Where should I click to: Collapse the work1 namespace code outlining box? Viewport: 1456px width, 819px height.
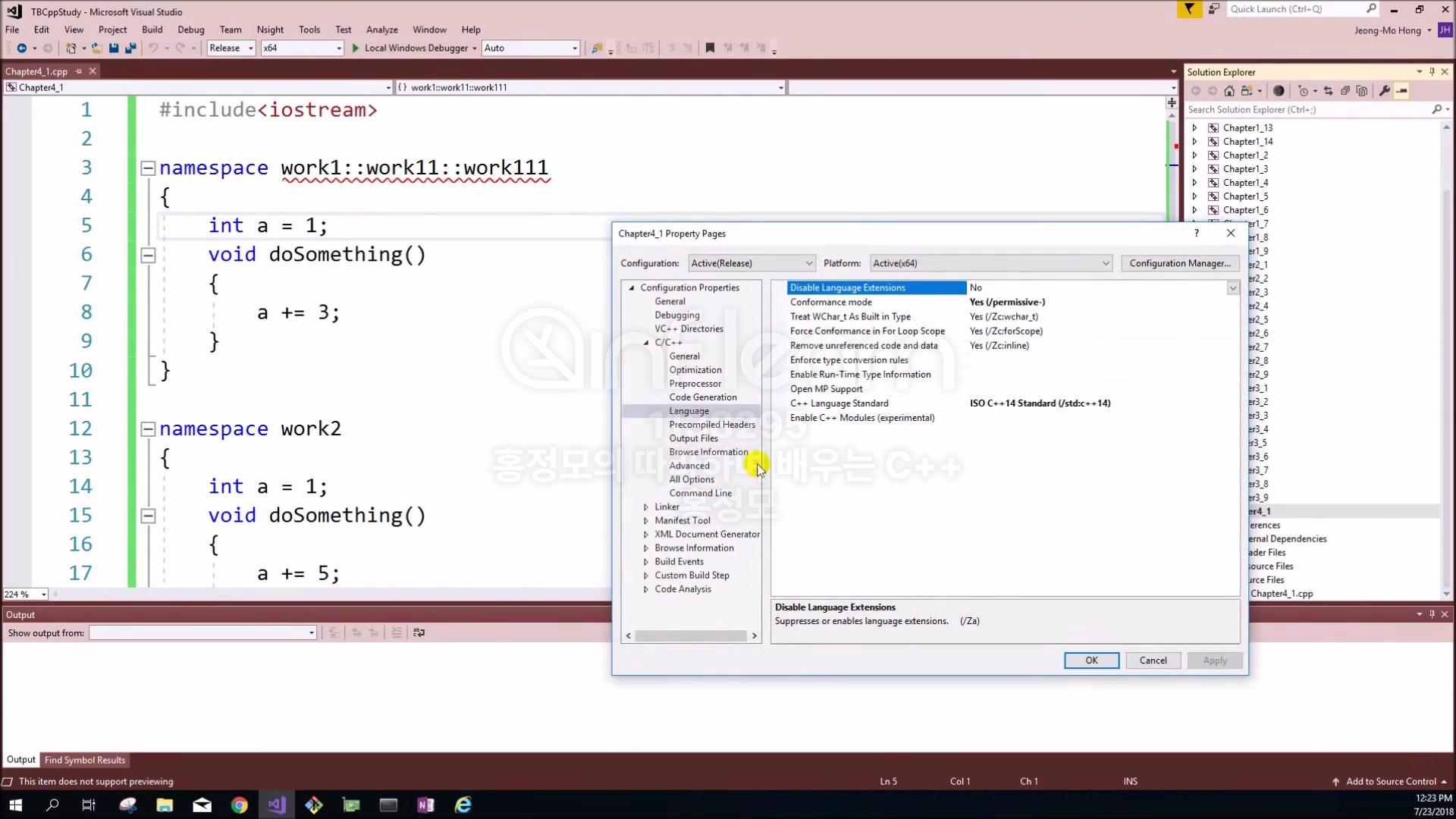[148, 168]
